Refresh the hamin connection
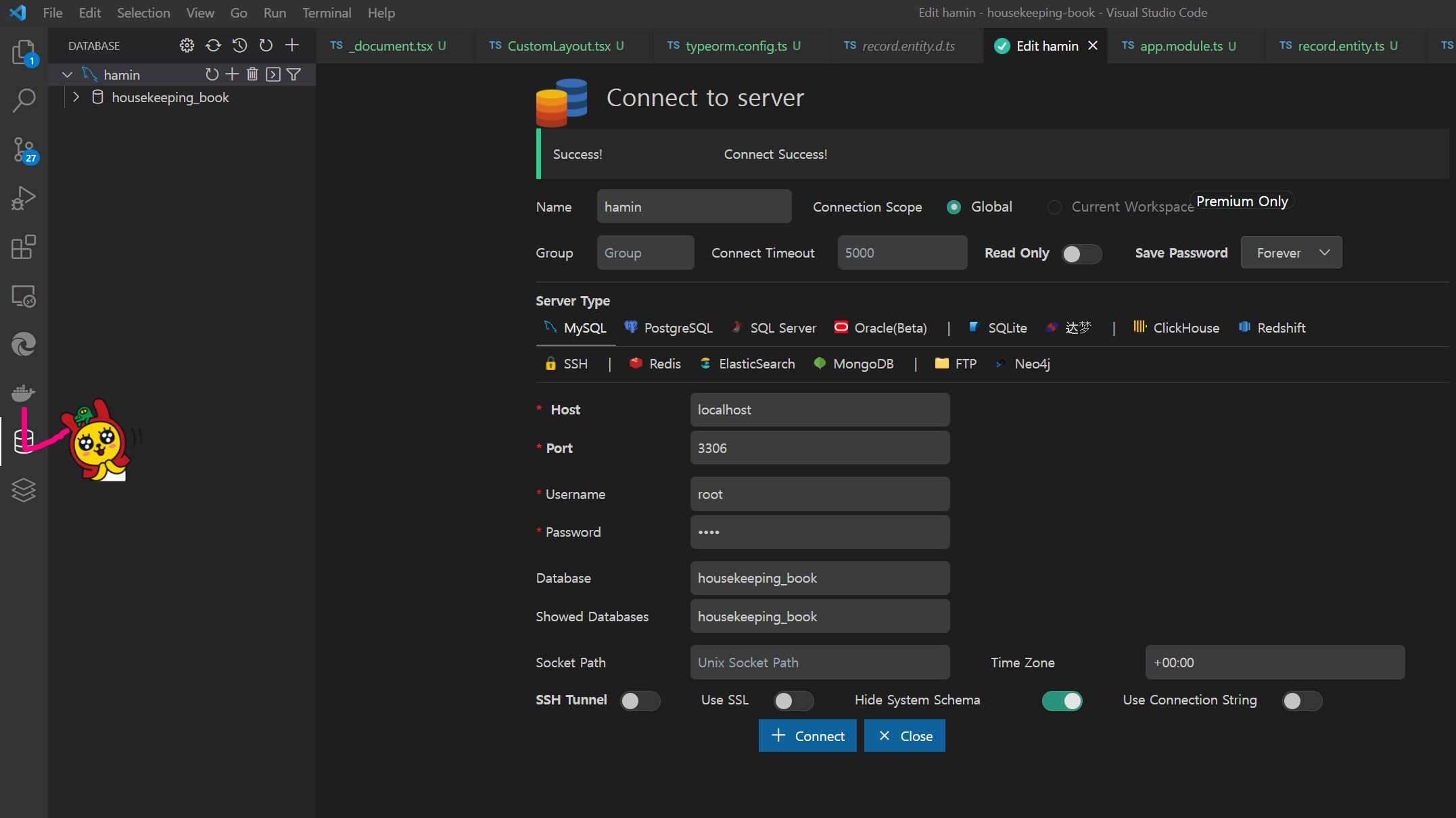 212,74
